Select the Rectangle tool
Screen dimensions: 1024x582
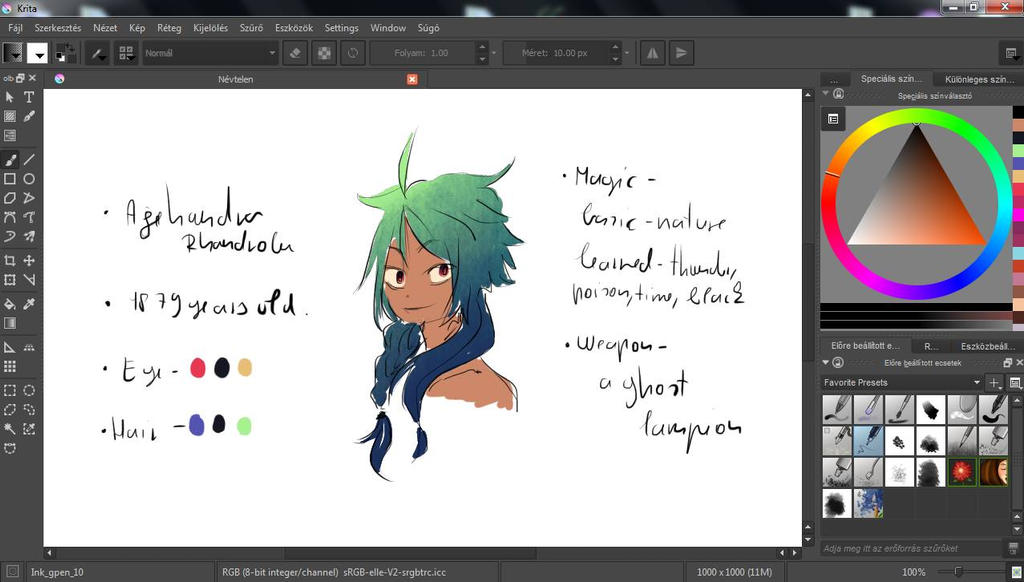pyautogui.click(x=10, y=178)
